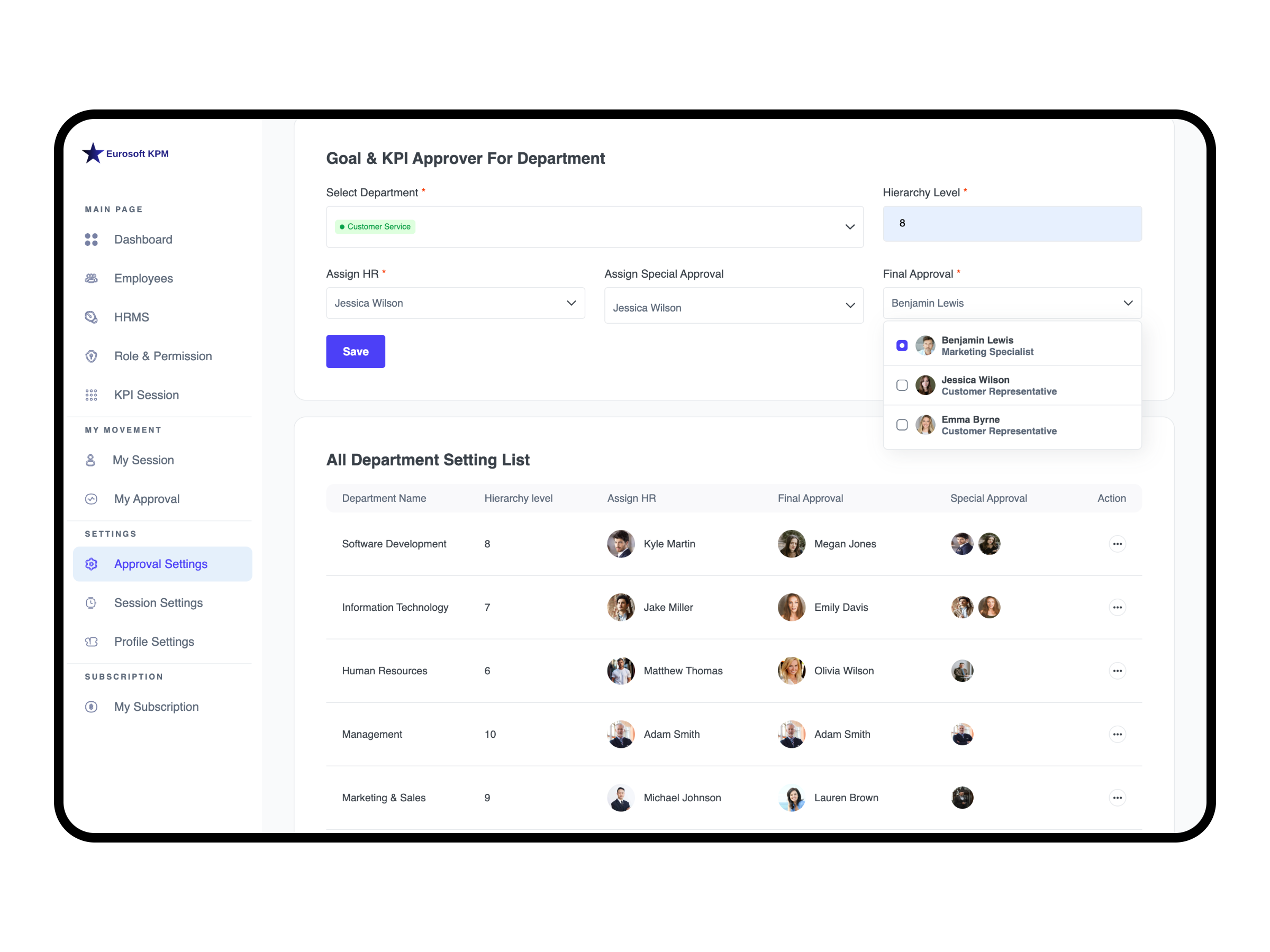Click the Session Settings clock icon

[92, 602]
